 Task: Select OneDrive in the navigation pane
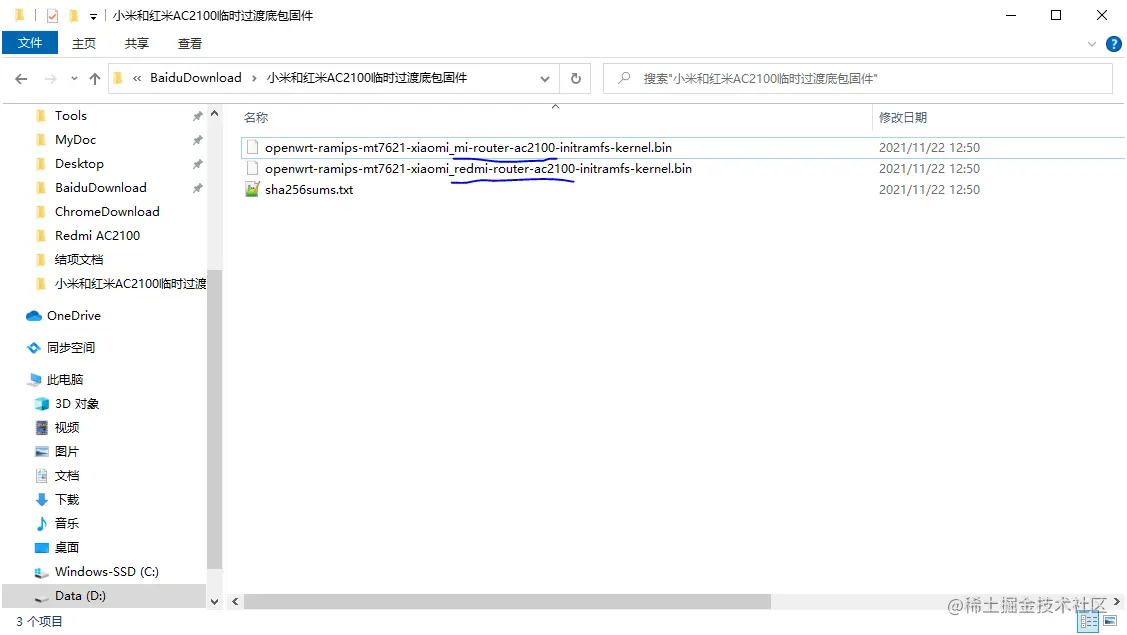pyautogui.click(x=73, y=315)
